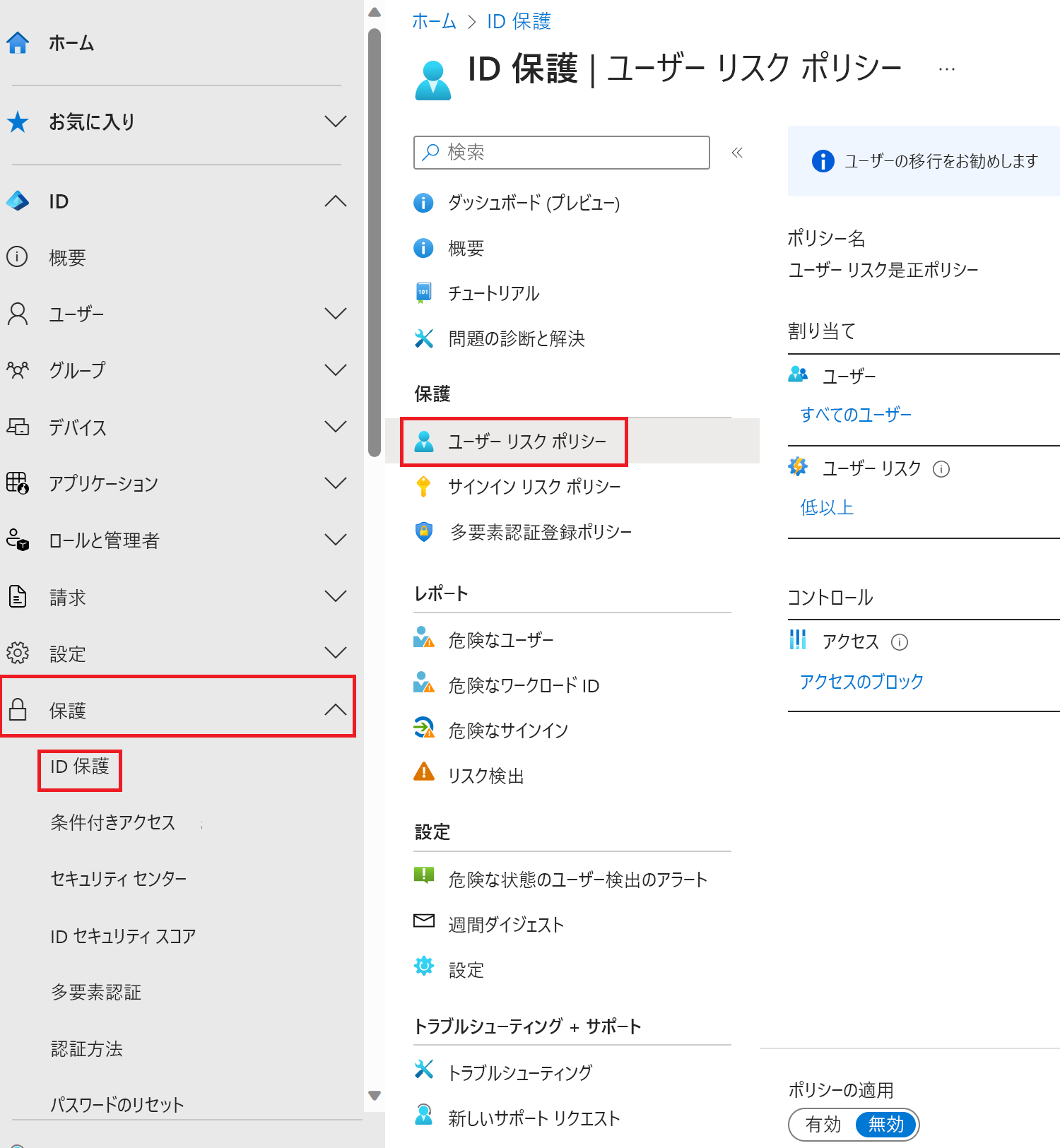1060x1148 pixels.
Task: Click the ID 保護 breadcrumb link
Action: point(519,21)
